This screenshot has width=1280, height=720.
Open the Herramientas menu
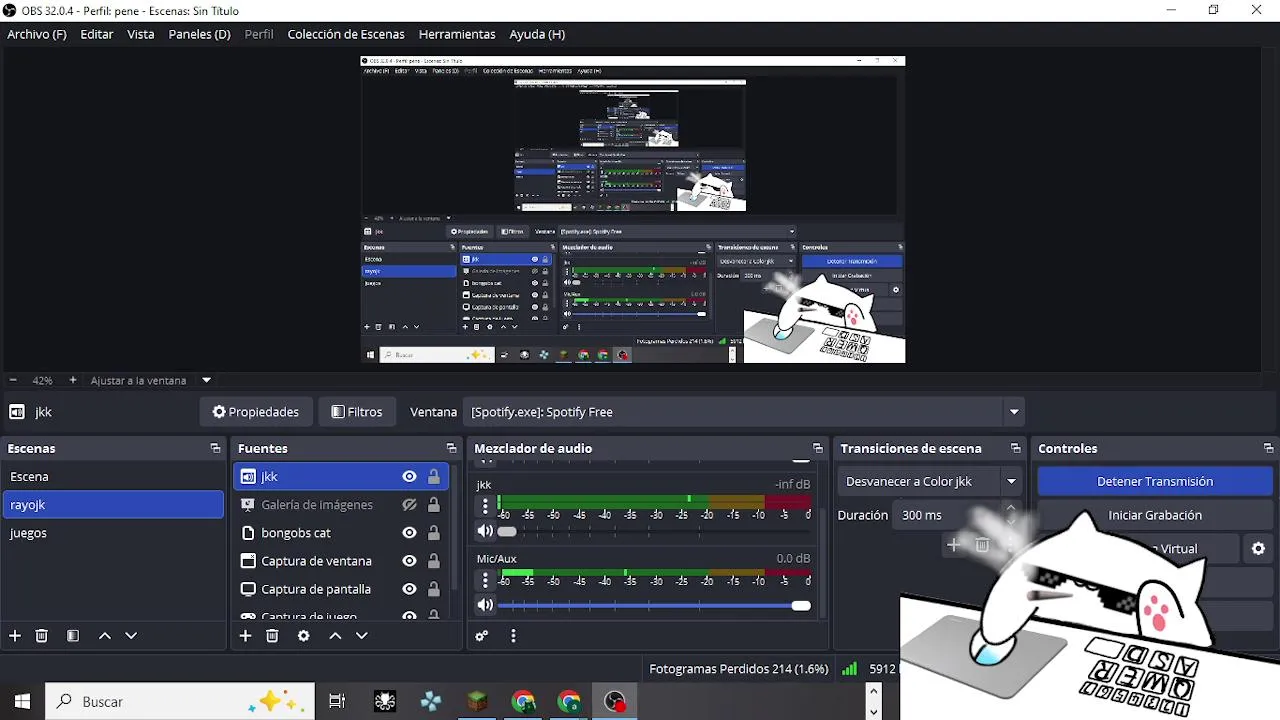coord(457,34)
